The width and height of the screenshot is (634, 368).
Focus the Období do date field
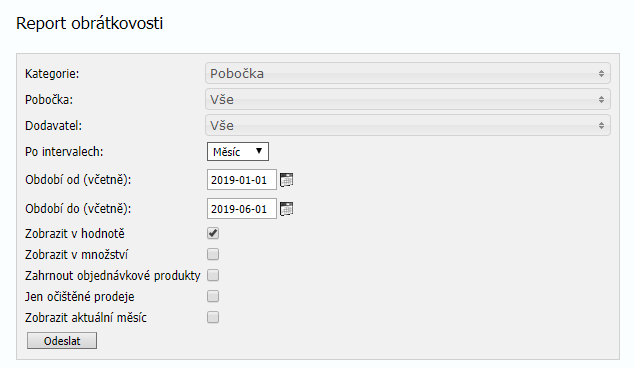coord(242,209)
